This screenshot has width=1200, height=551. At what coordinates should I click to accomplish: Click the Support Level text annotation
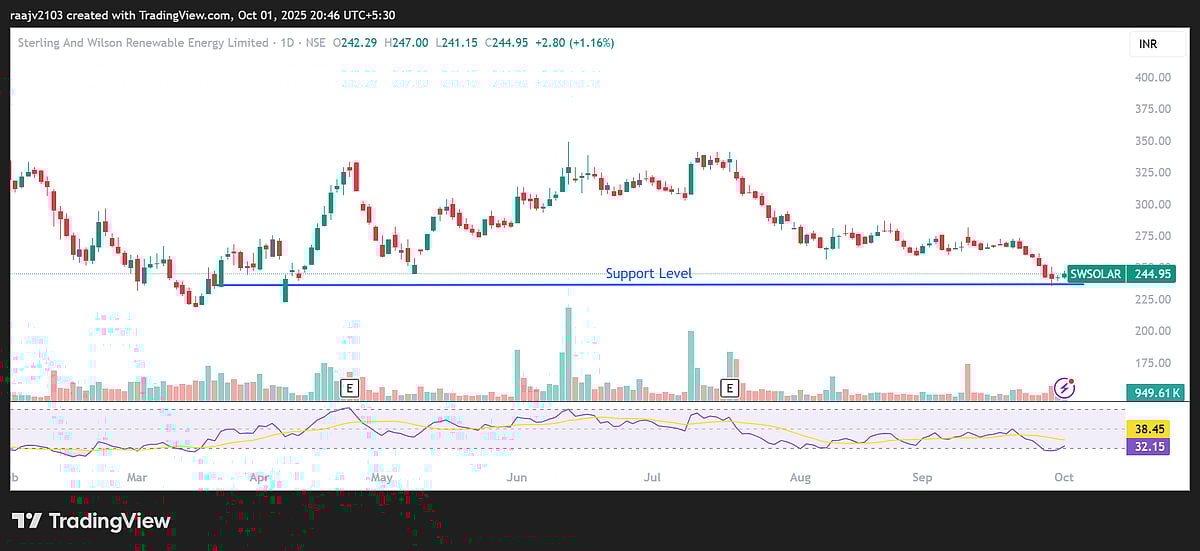coord(648,273)
